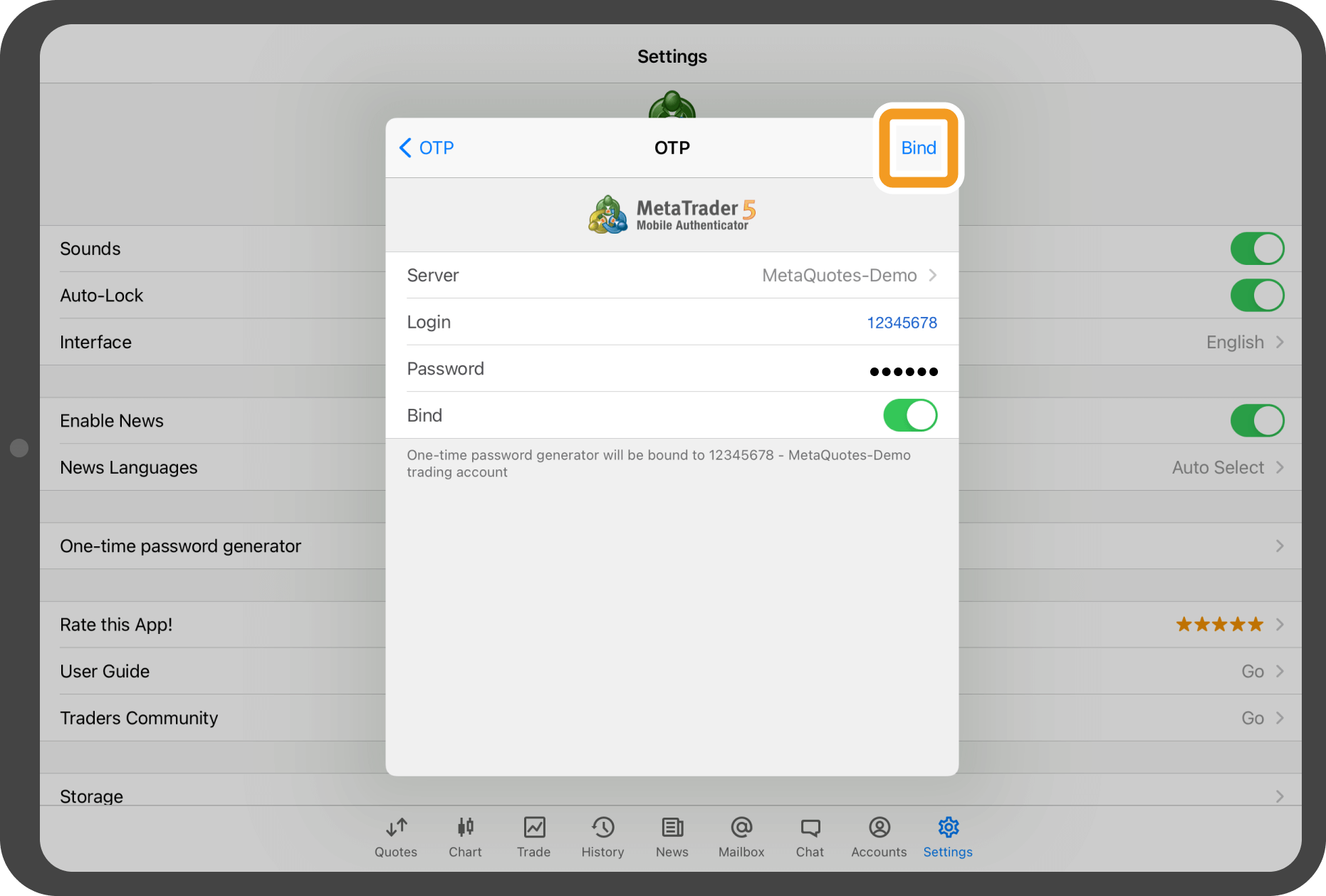Switch to the Accounts tab
1326x896 pixels.
(879, 837)
